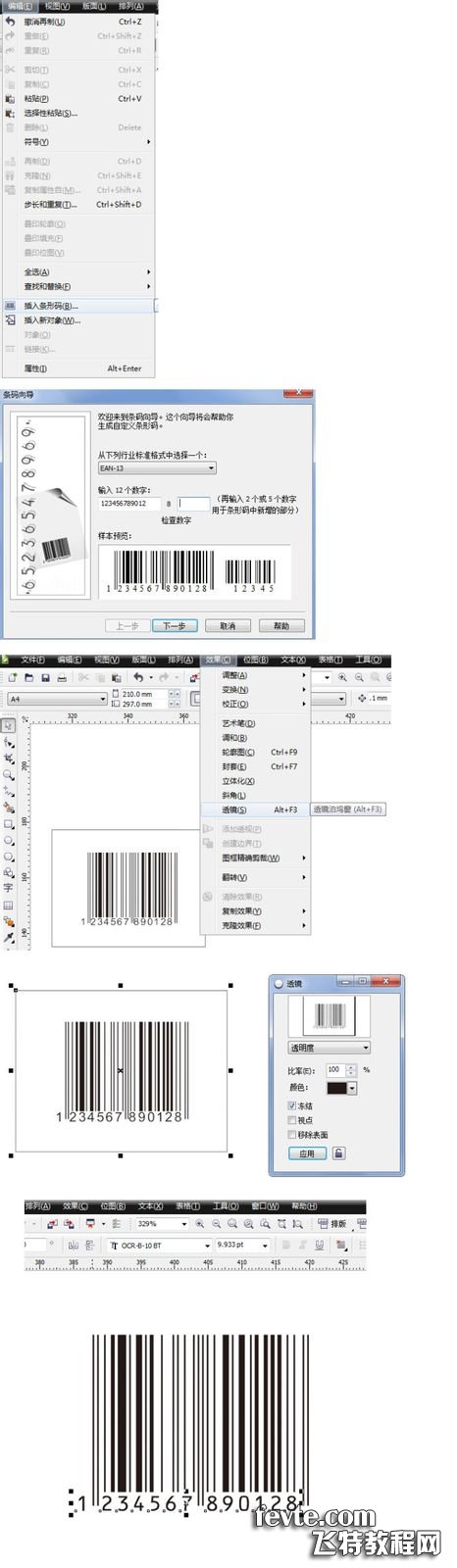The image size is (457, 1568).
Task: Open the 窗口 menu in lower menu bar
Action: 265,1206
